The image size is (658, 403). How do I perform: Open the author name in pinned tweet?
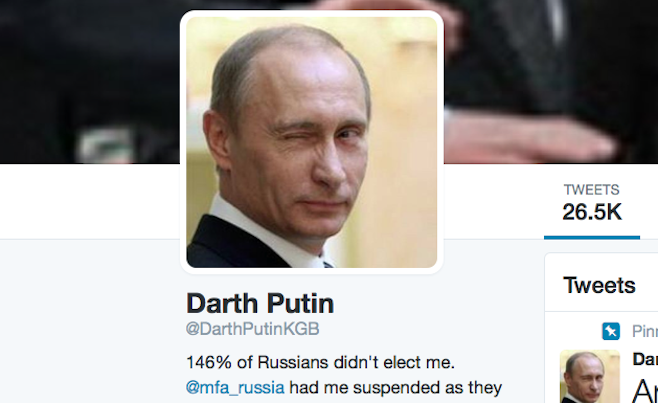[x=645, y=359]
